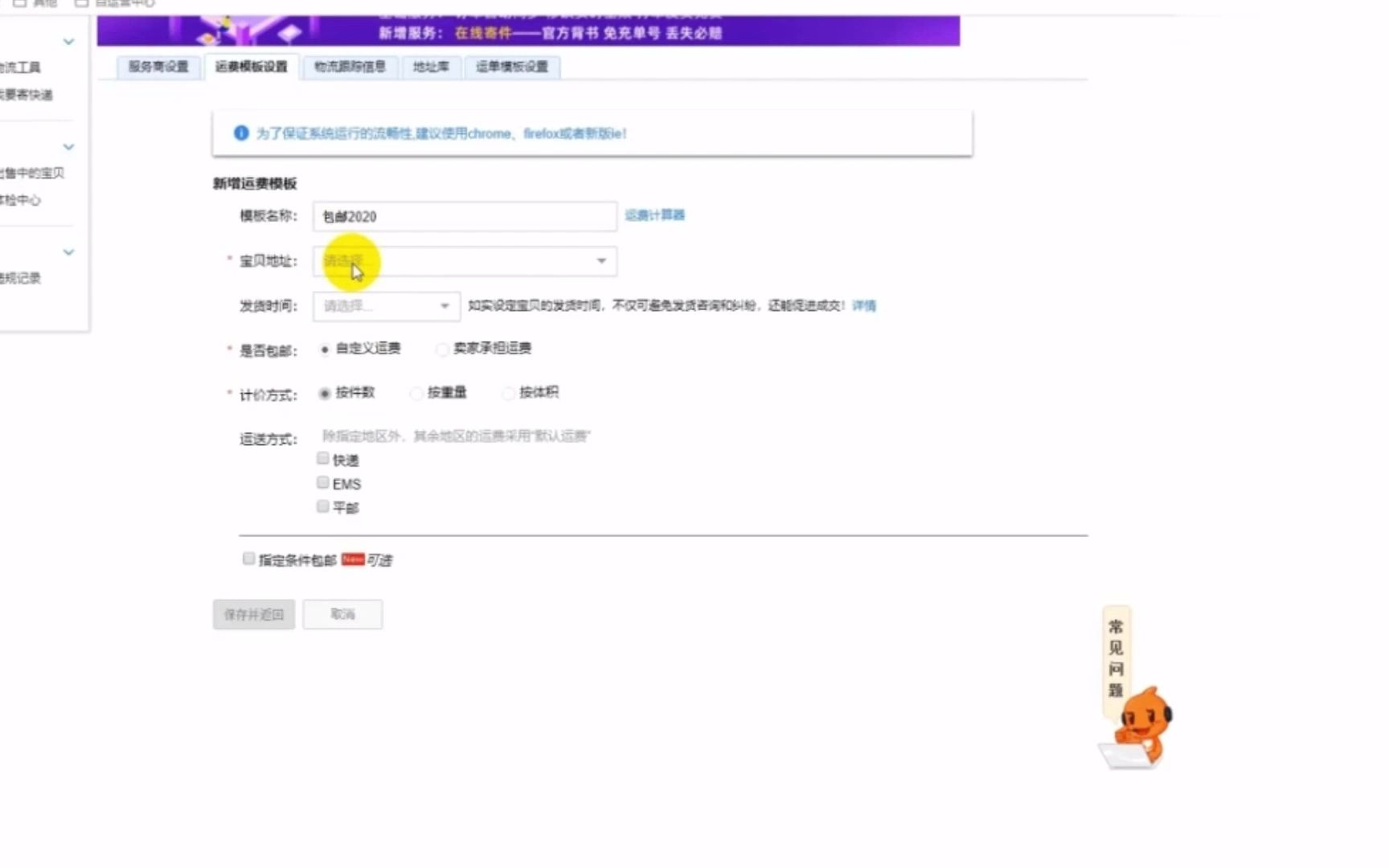Open the 详情 link after the shipping hint
Screen dimensions: 1389x868
click(864, 306)
